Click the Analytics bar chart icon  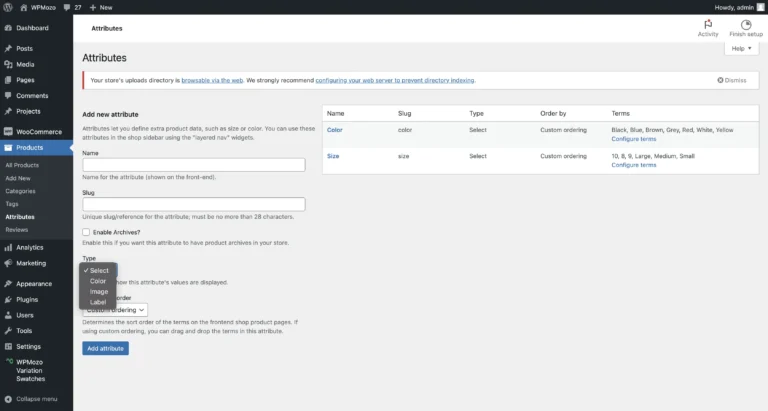point(8,247)
